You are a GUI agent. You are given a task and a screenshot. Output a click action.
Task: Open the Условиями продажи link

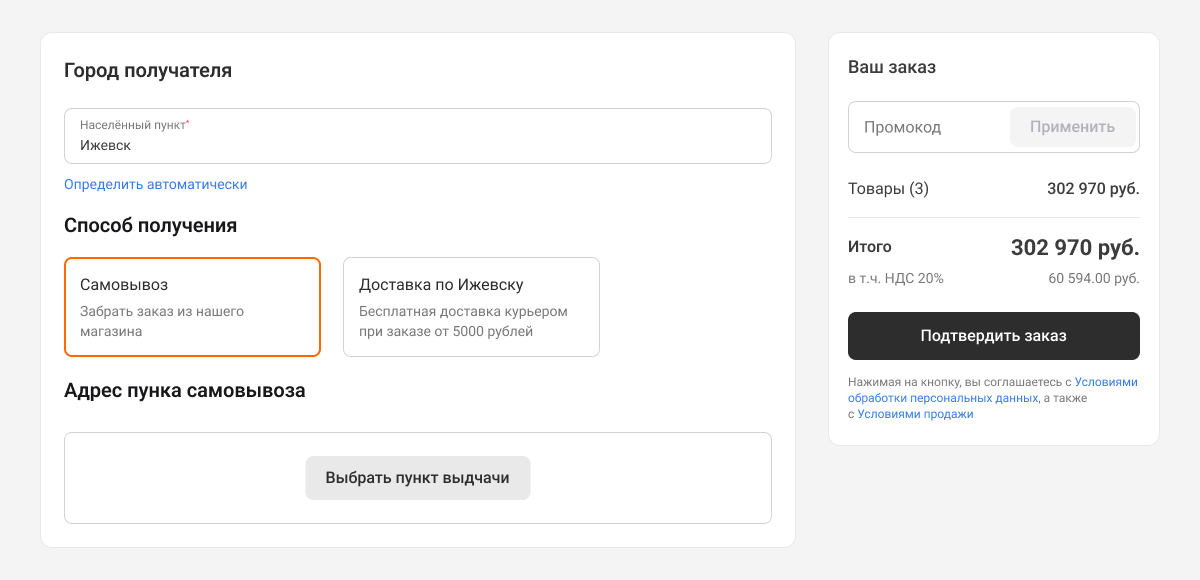click(915, 414)
